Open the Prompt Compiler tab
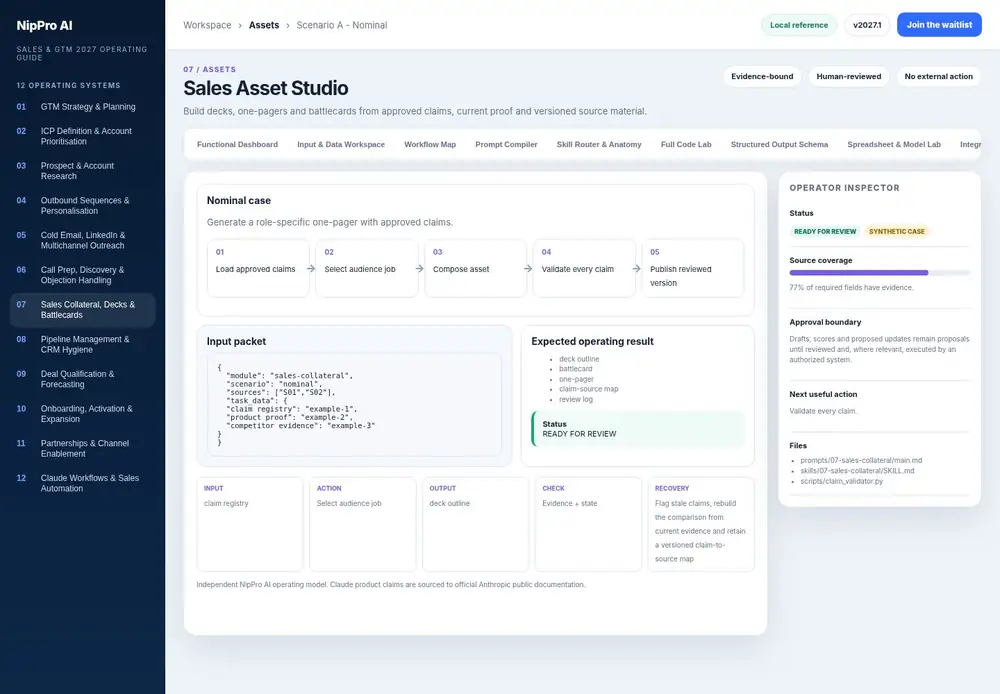The height and width of the screenshot is (694, 1000). pos(506,145)
